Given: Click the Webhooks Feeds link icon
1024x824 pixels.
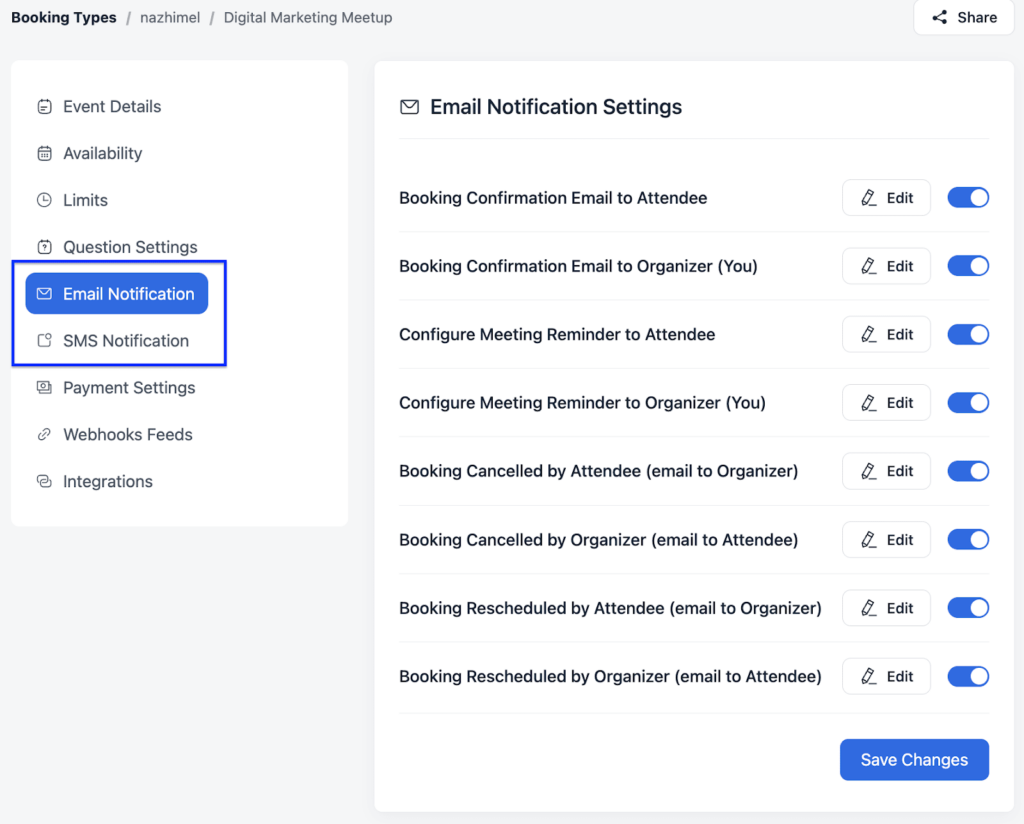Looking at the screenshot, I should 44,434.
